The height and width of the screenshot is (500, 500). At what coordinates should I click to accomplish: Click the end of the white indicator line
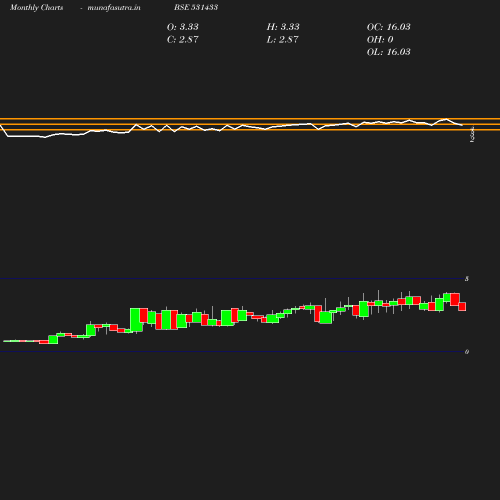pyautogui.click(x=462, y=125)
